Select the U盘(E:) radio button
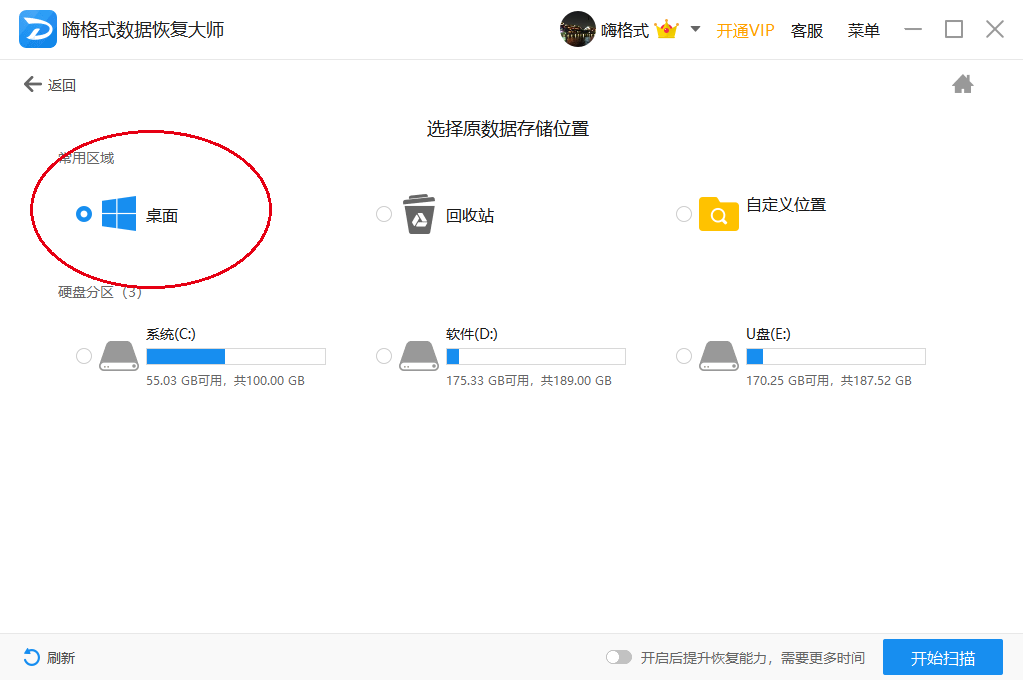This screenshot has height=680, width=1023. pos(684,356)
